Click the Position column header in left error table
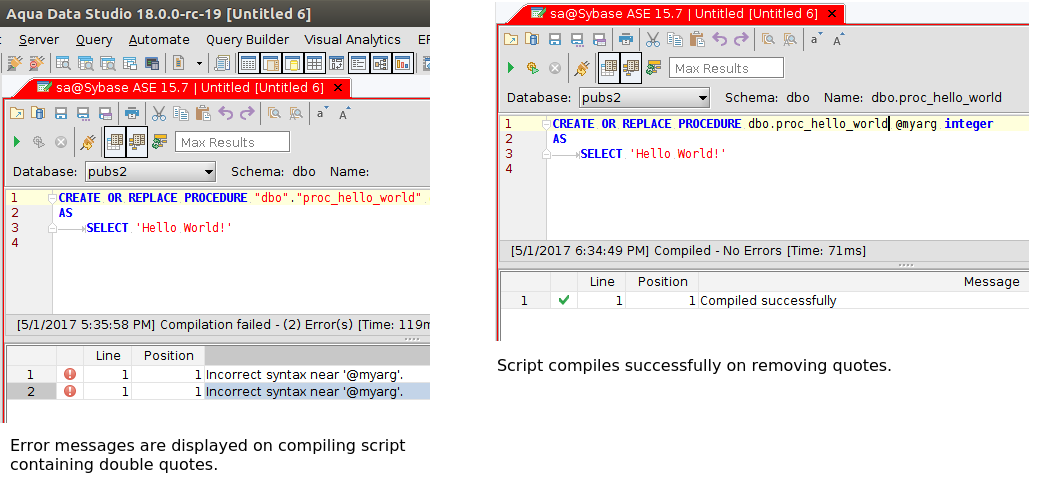This screenshot has width=1039, height=494. tap(168, 356)
